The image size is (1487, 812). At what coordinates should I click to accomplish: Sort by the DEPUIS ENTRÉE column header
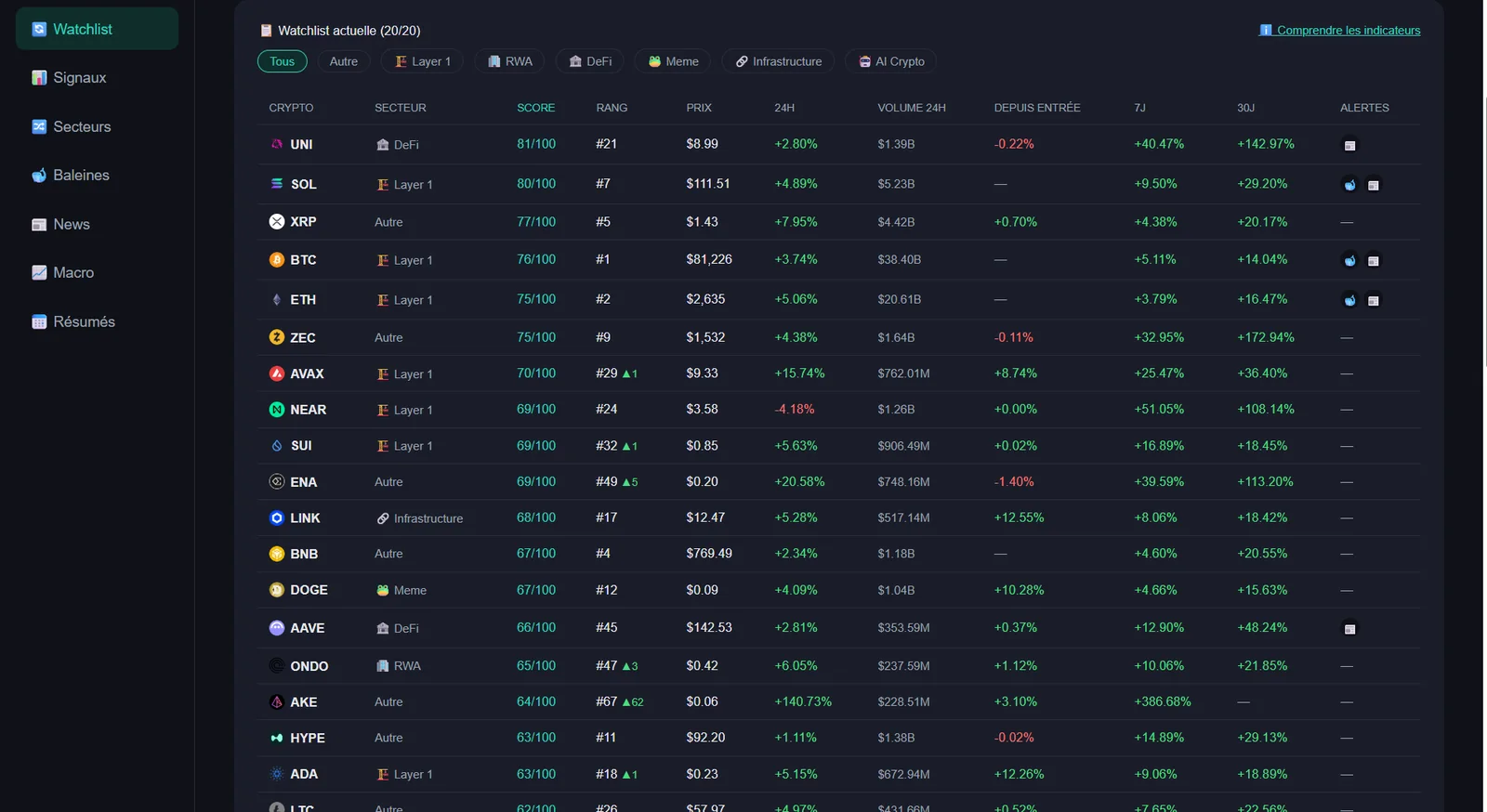point(1037,108)
